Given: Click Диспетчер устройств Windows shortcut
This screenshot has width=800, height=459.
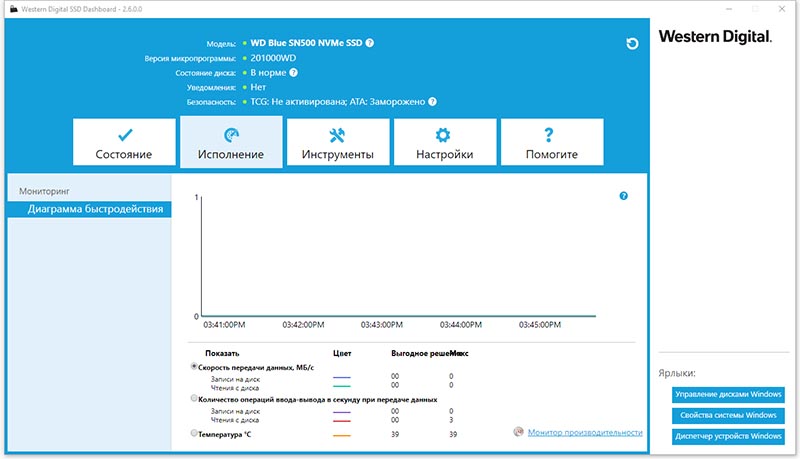Looking at the screenshot, I should pos(728,436).
